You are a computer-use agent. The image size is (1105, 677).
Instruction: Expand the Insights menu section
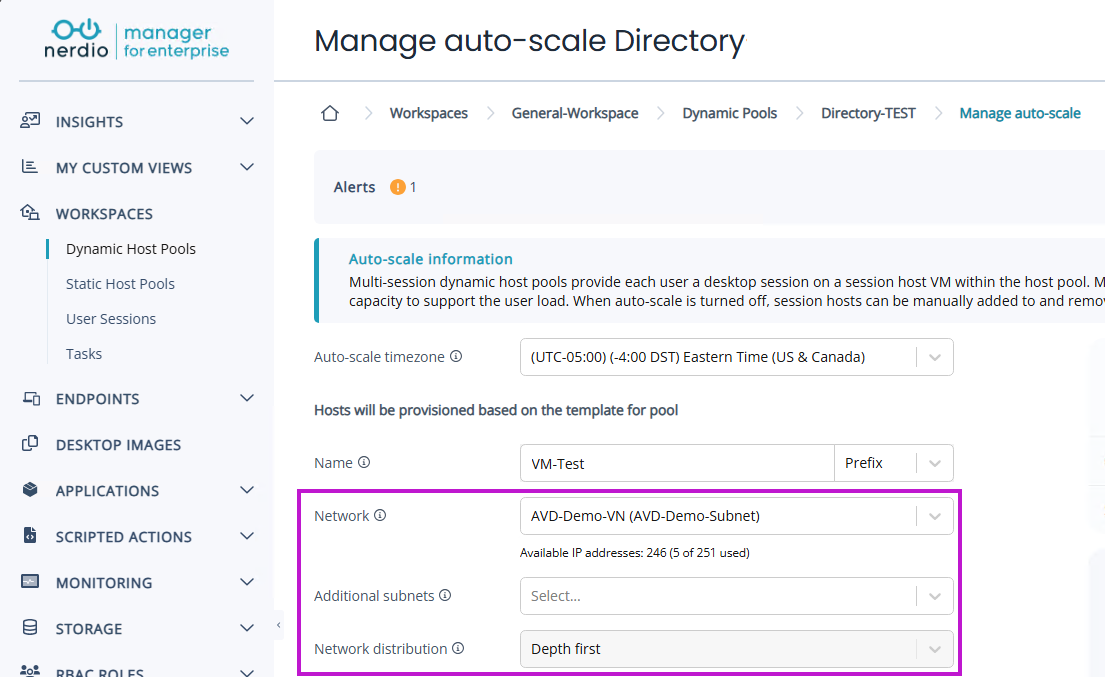tap(247, 121)
